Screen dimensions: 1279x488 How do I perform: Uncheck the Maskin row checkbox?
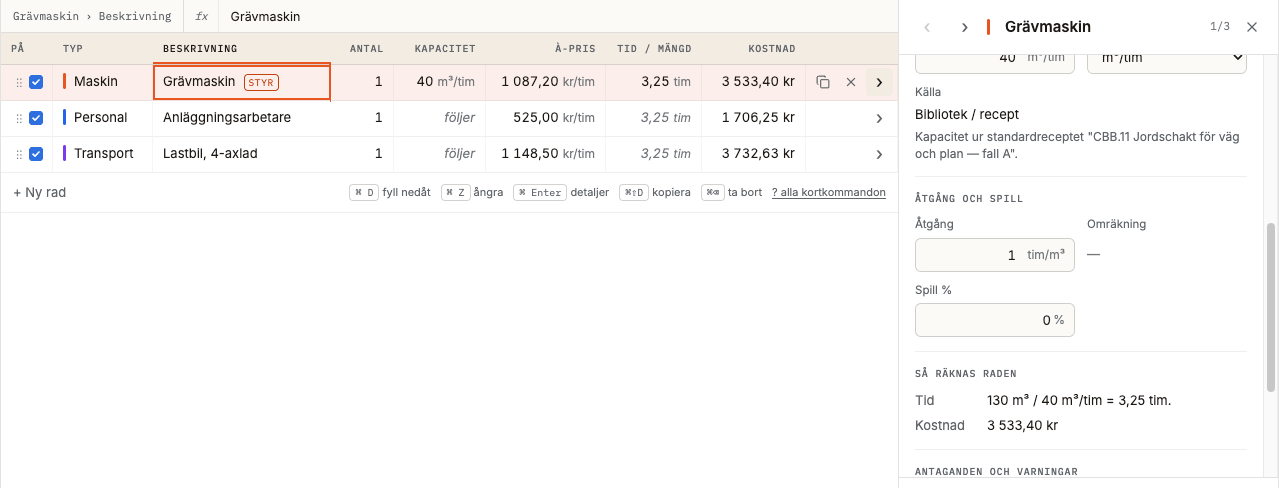(36, 82)
